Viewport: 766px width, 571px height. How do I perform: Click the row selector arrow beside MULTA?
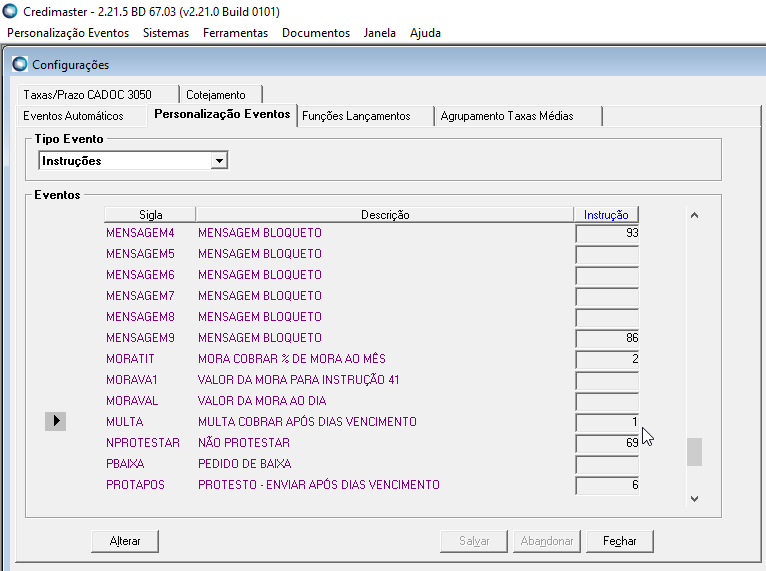tap(56, 421)
